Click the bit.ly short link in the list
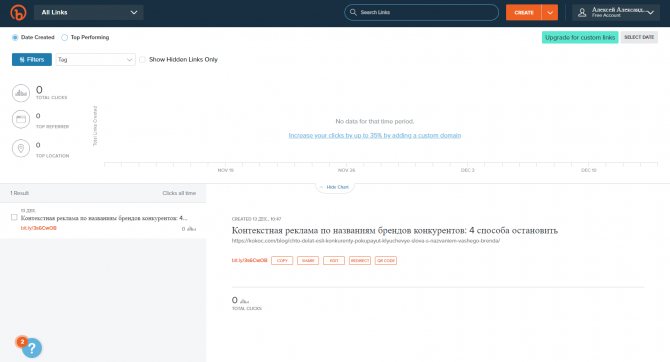Viewport: 670px width, 362px height. pos(38,228)
